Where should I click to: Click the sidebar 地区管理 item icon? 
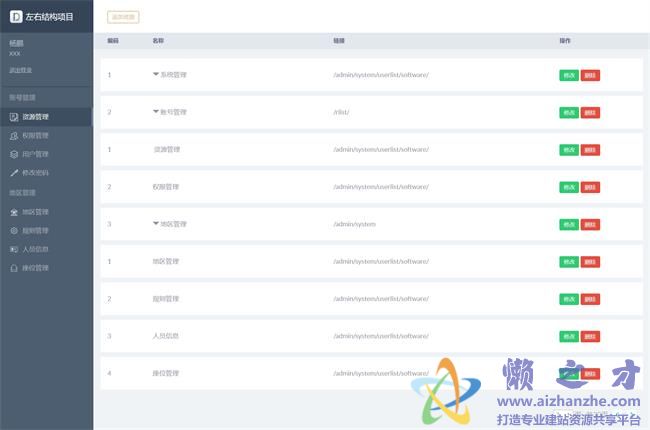tap(14, 212)
